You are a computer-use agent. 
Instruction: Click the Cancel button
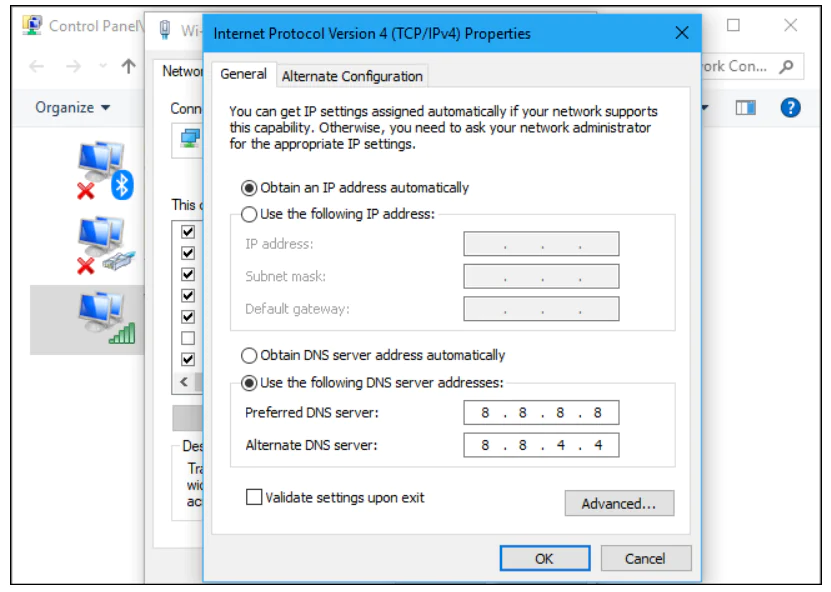pos(645,559)
